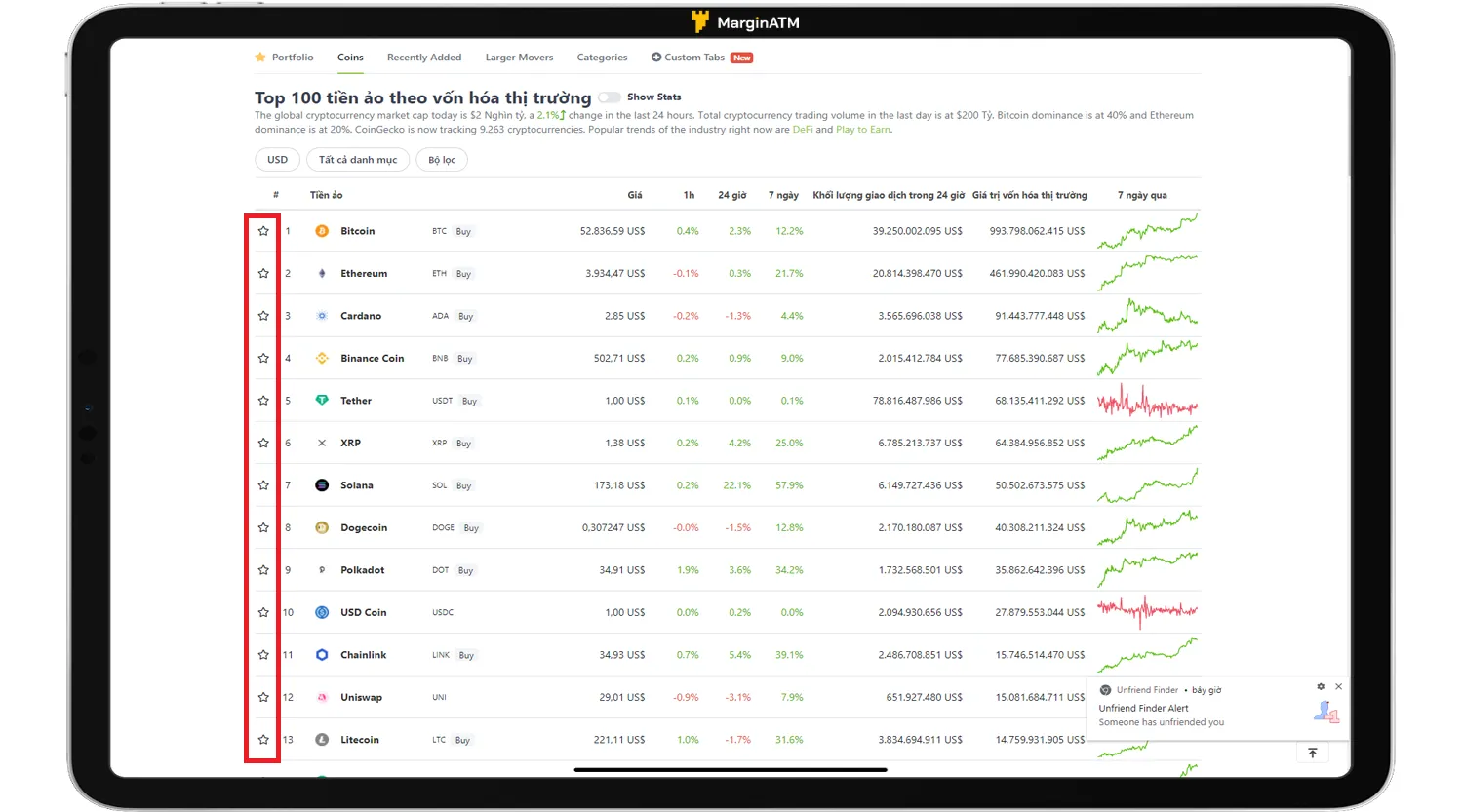Star Solana as a favorite

(x=263, y=485)
